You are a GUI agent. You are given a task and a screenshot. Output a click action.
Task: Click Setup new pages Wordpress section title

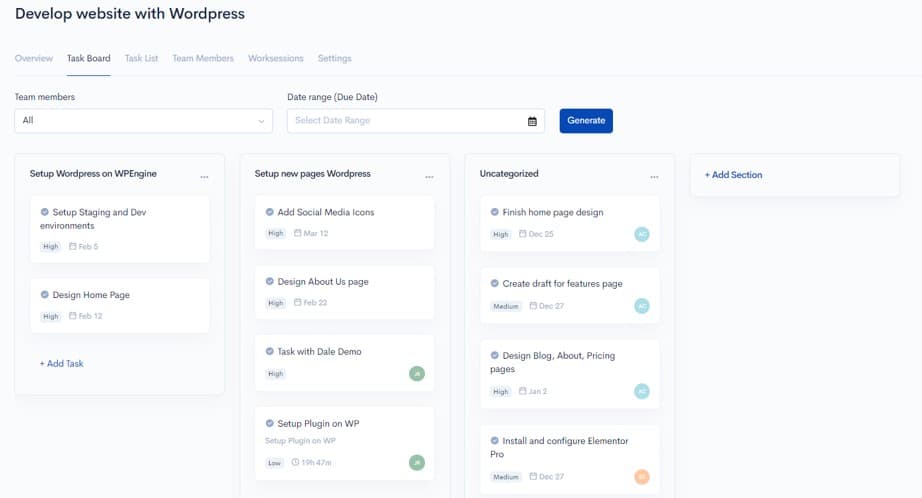coord(312,173)
